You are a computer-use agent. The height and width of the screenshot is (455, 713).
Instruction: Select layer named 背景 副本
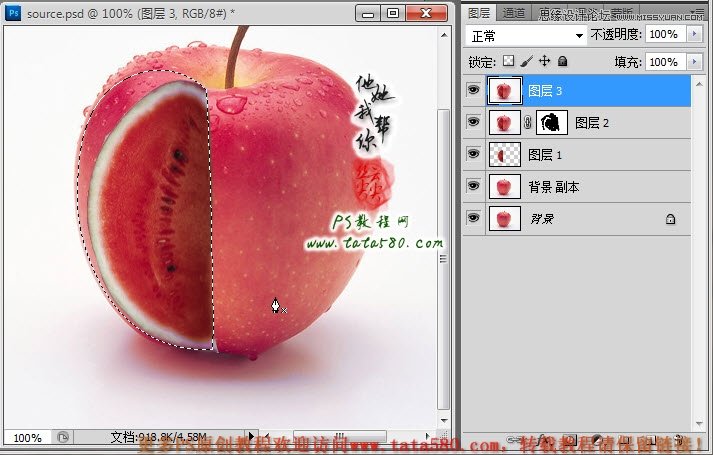pos(553,187)
